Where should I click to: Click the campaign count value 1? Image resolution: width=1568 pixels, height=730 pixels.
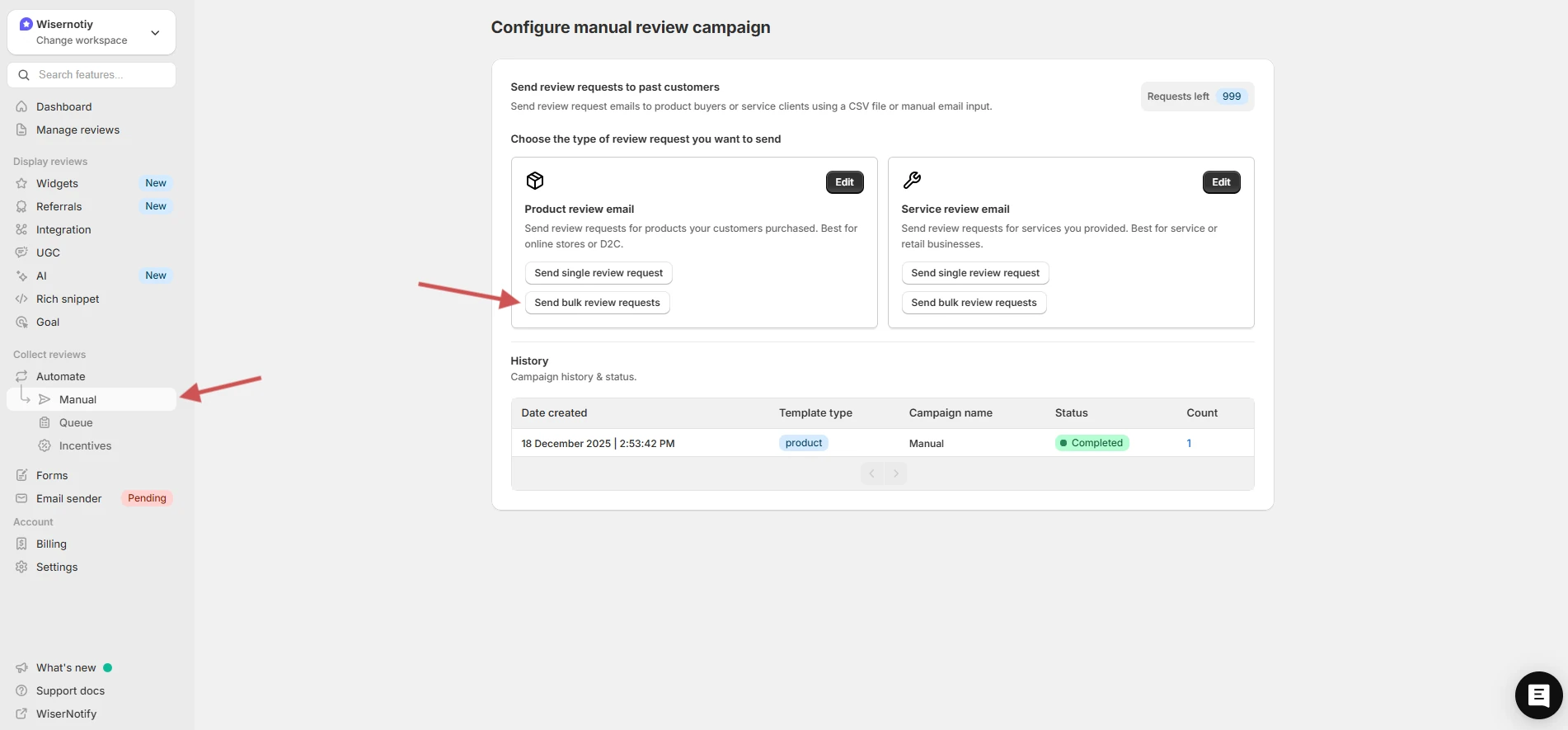click(1189, 443)
